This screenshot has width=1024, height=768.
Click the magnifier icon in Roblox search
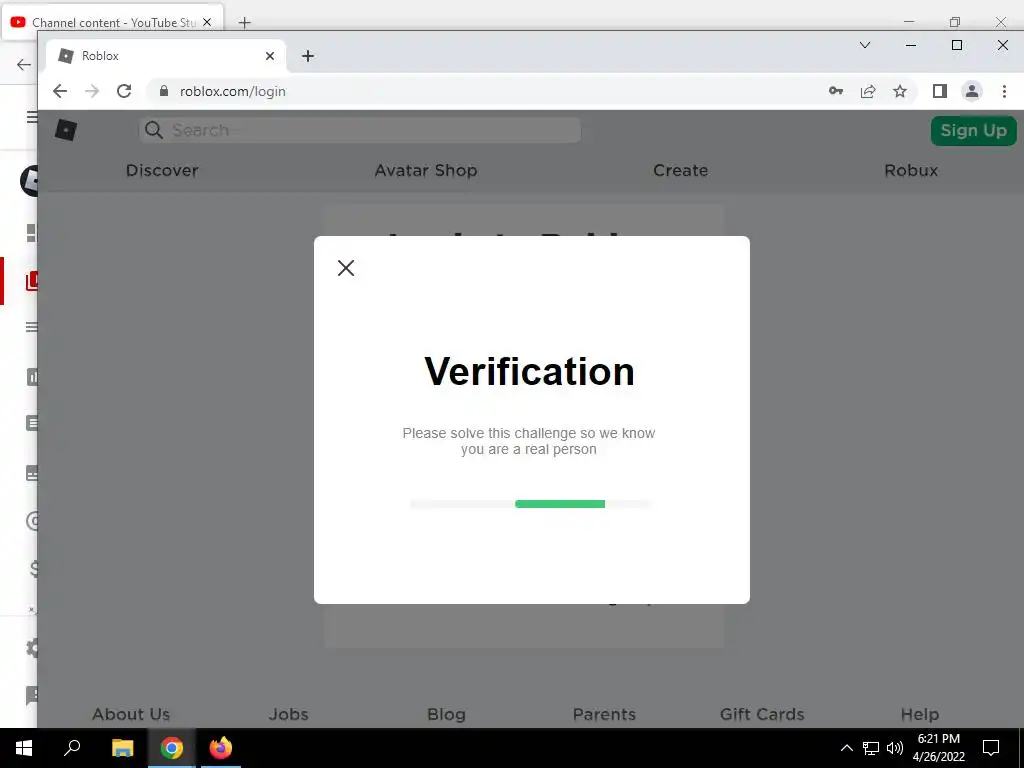click(153, 130)
